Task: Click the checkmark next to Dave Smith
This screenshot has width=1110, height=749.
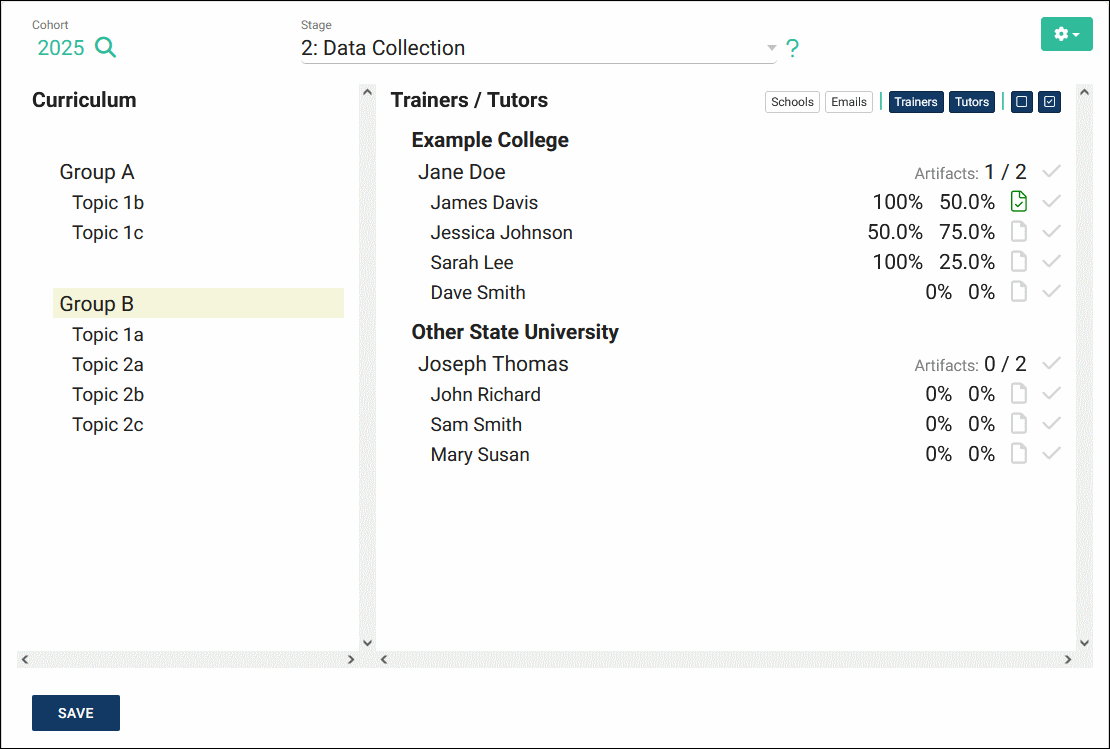Action: tap(1051, 292)
